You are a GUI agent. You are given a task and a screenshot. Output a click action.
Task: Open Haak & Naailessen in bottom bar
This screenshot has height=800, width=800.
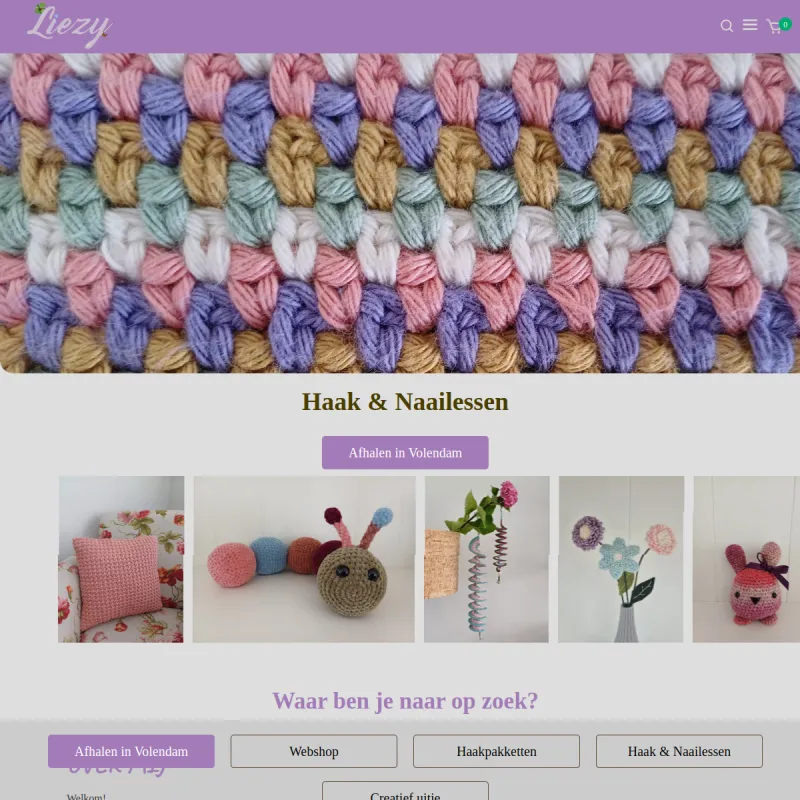coord(679,751)
